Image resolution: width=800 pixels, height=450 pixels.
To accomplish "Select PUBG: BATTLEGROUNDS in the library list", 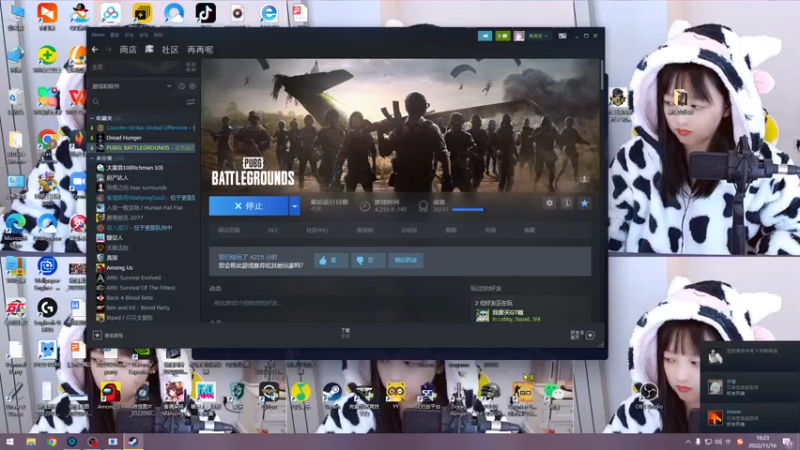I will coord(143,147).
